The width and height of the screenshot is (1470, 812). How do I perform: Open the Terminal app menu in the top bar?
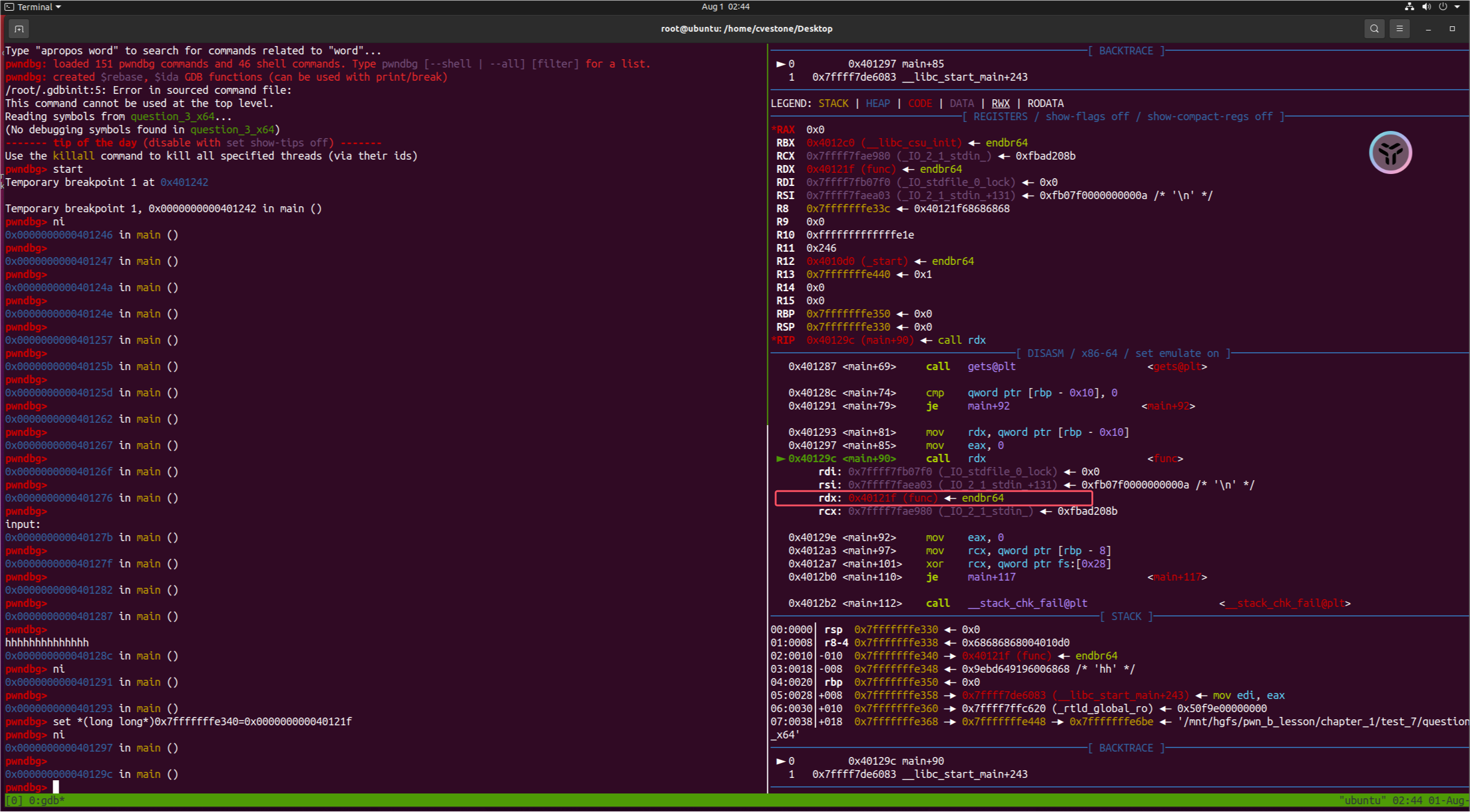[33, 7]
